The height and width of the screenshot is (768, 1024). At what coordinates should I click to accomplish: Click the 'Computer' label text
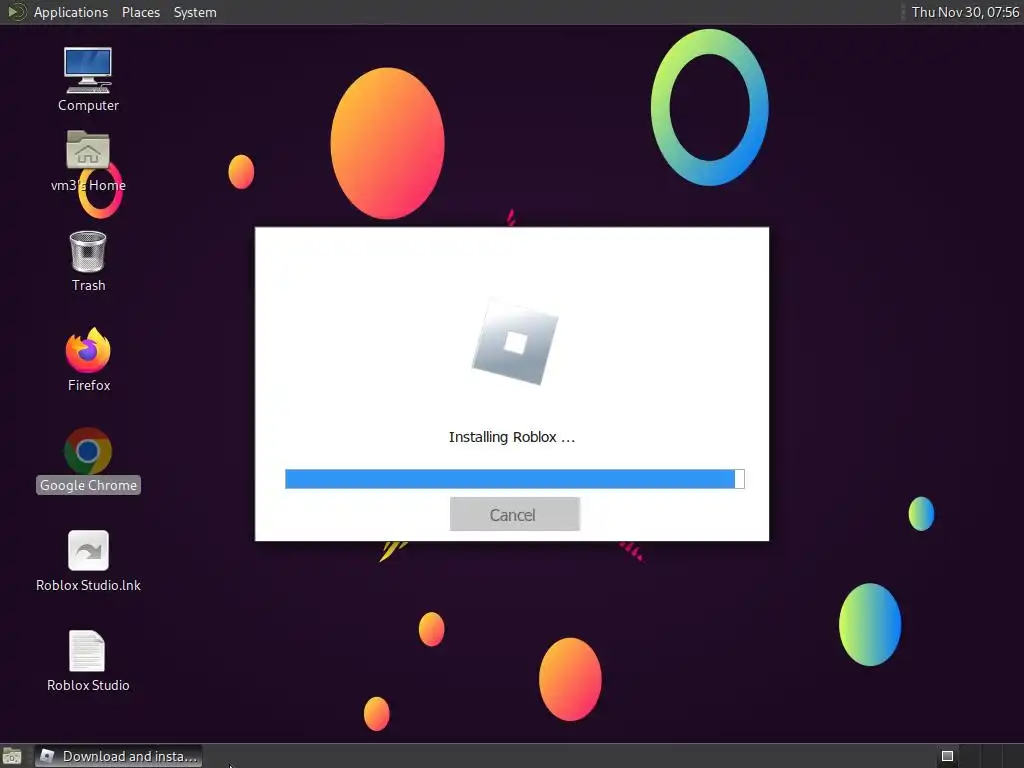(x=88, y=105)
